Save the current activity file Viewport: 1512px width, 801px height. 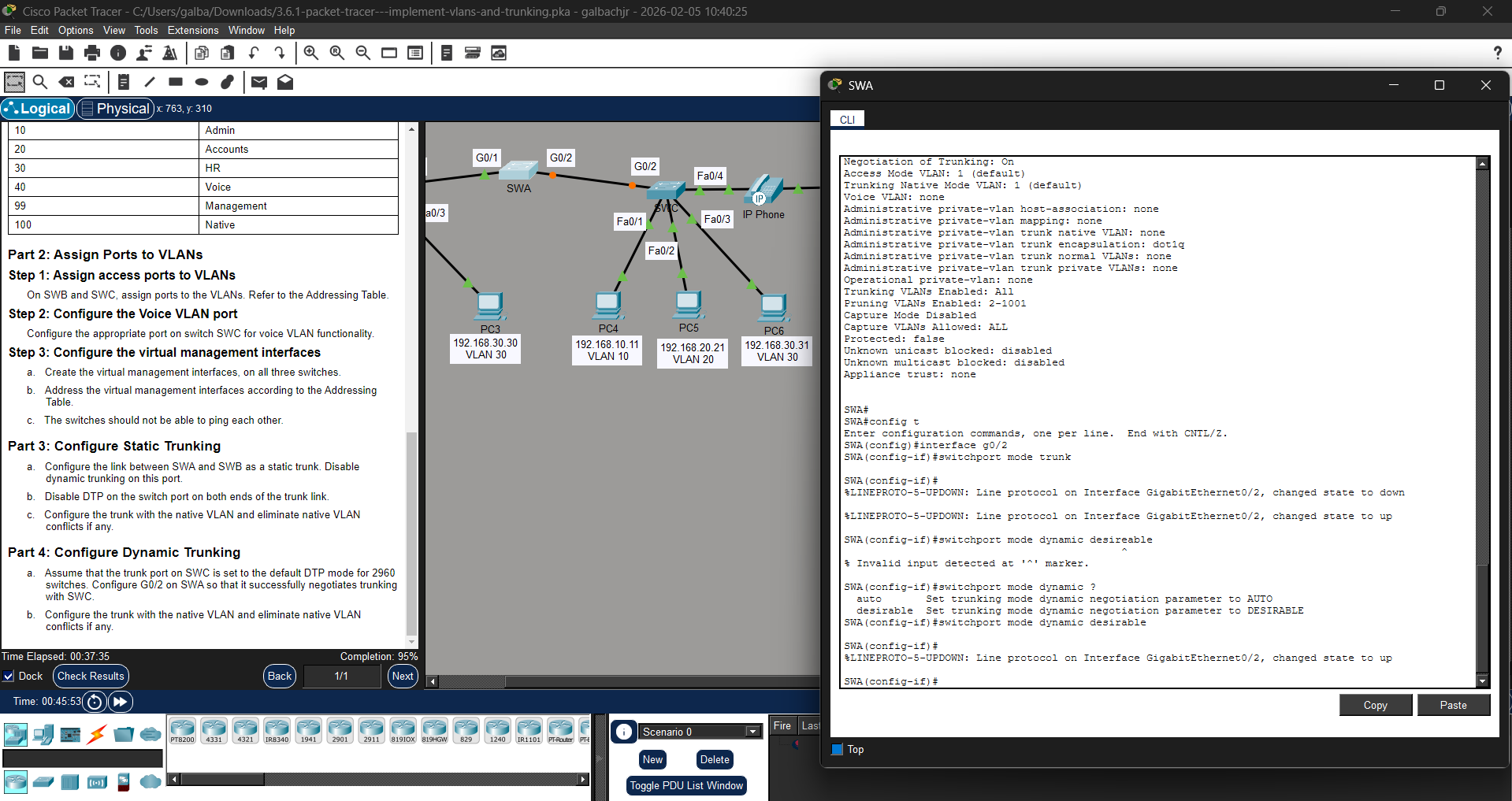[x=66, y=53]
